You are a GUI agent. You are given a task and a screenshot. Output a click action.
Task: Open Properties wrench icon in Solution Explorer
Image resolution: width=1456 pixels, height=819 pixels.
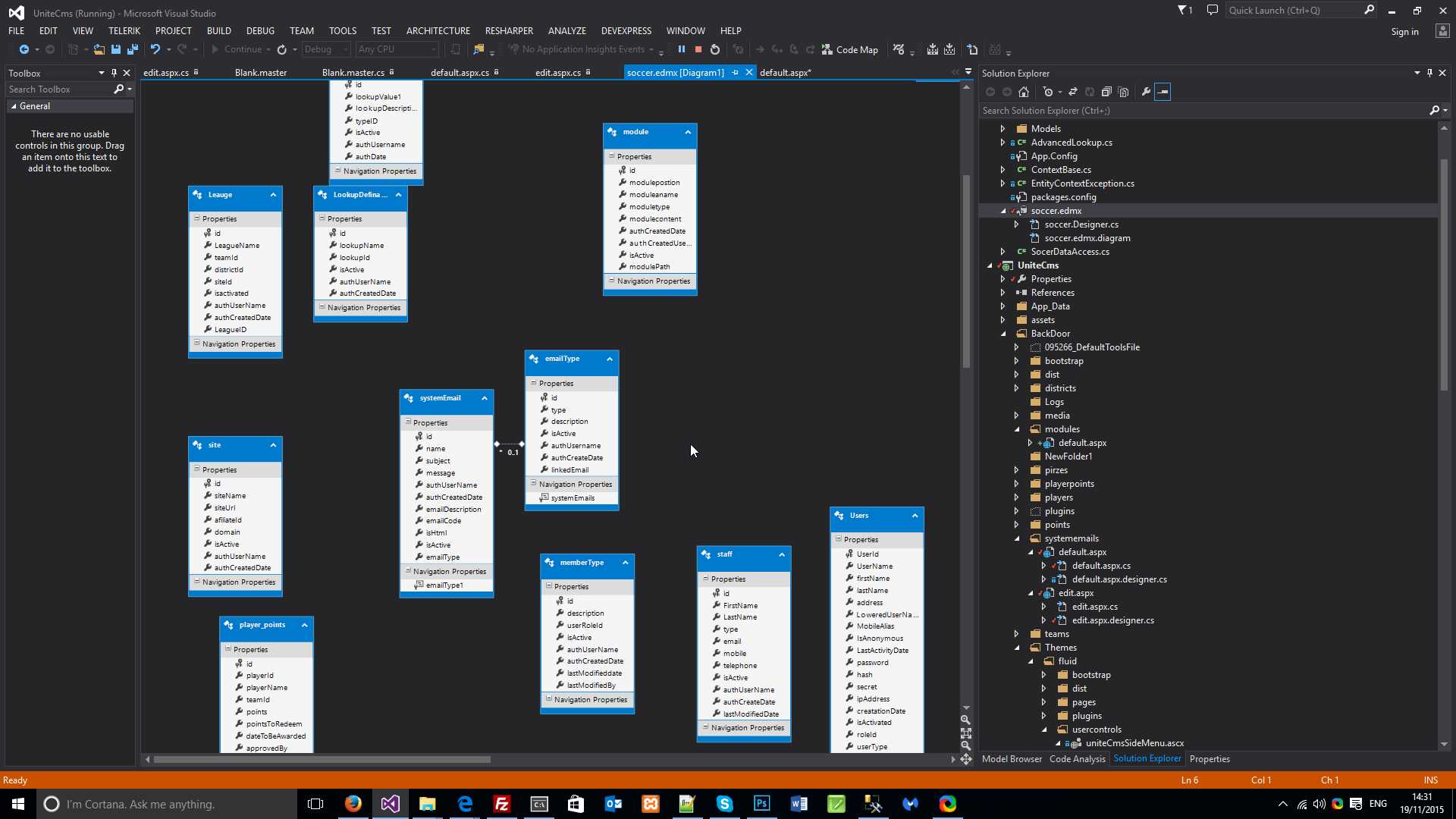[1146, 92]
